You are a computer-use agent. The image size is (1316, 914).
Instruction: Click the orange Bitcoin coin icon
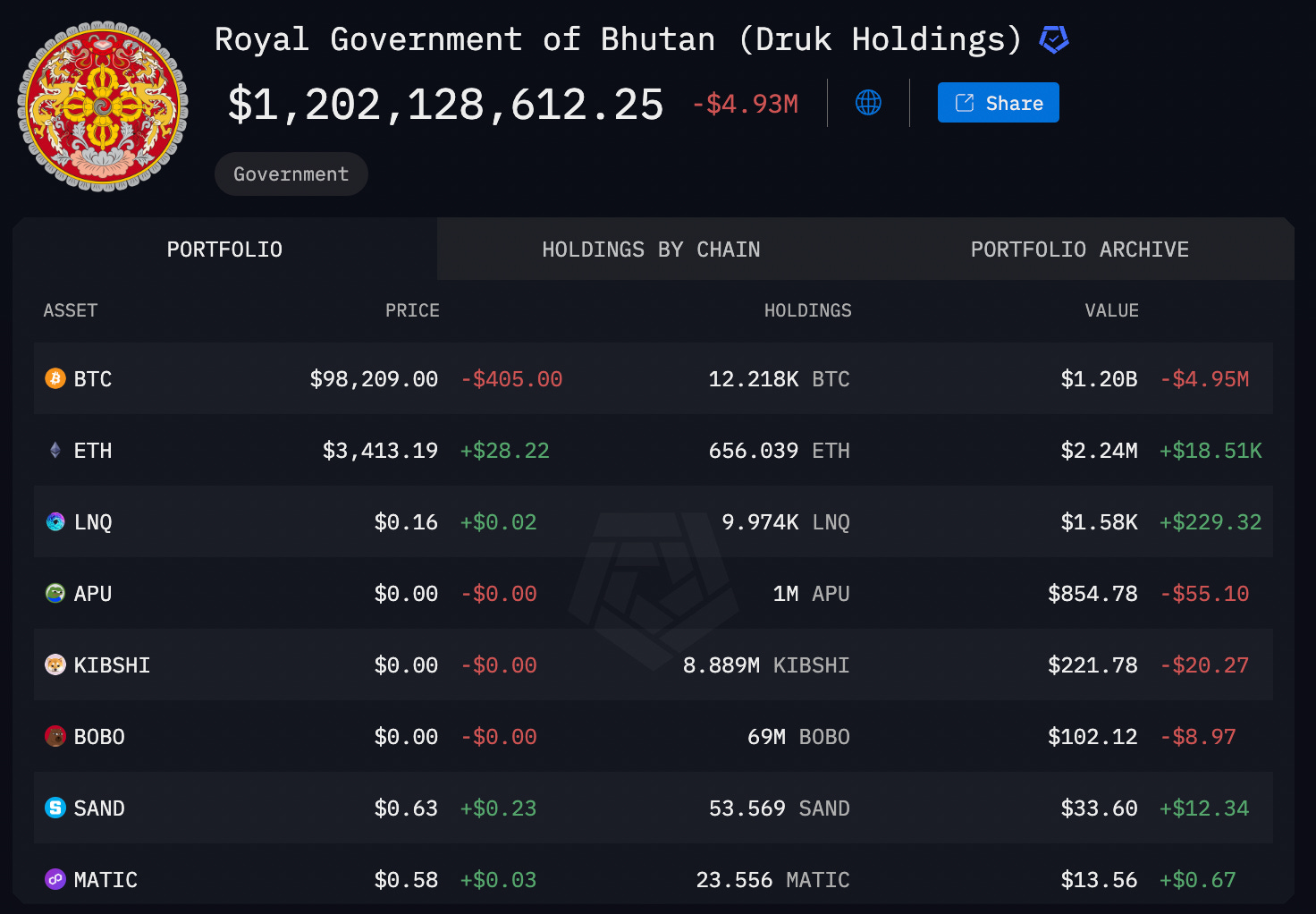point(55,378)
